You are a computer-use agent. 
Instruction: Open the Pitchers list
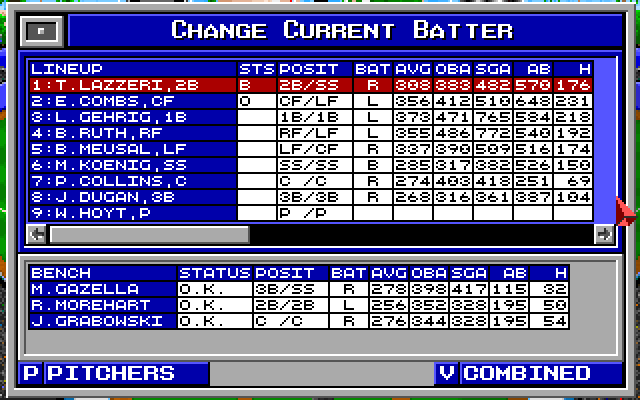click(125, 374)
